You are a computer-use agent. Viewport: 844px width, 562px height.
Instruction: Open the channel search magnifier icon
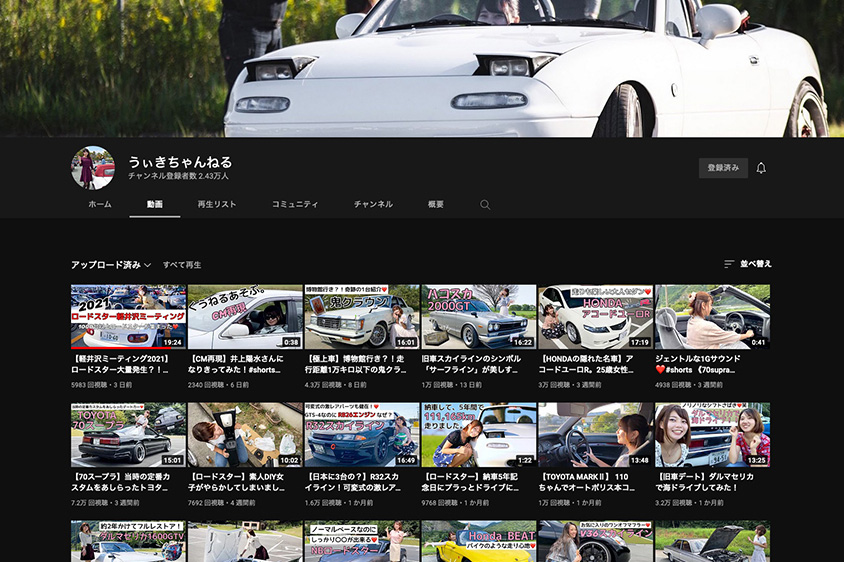pos(485,205)
